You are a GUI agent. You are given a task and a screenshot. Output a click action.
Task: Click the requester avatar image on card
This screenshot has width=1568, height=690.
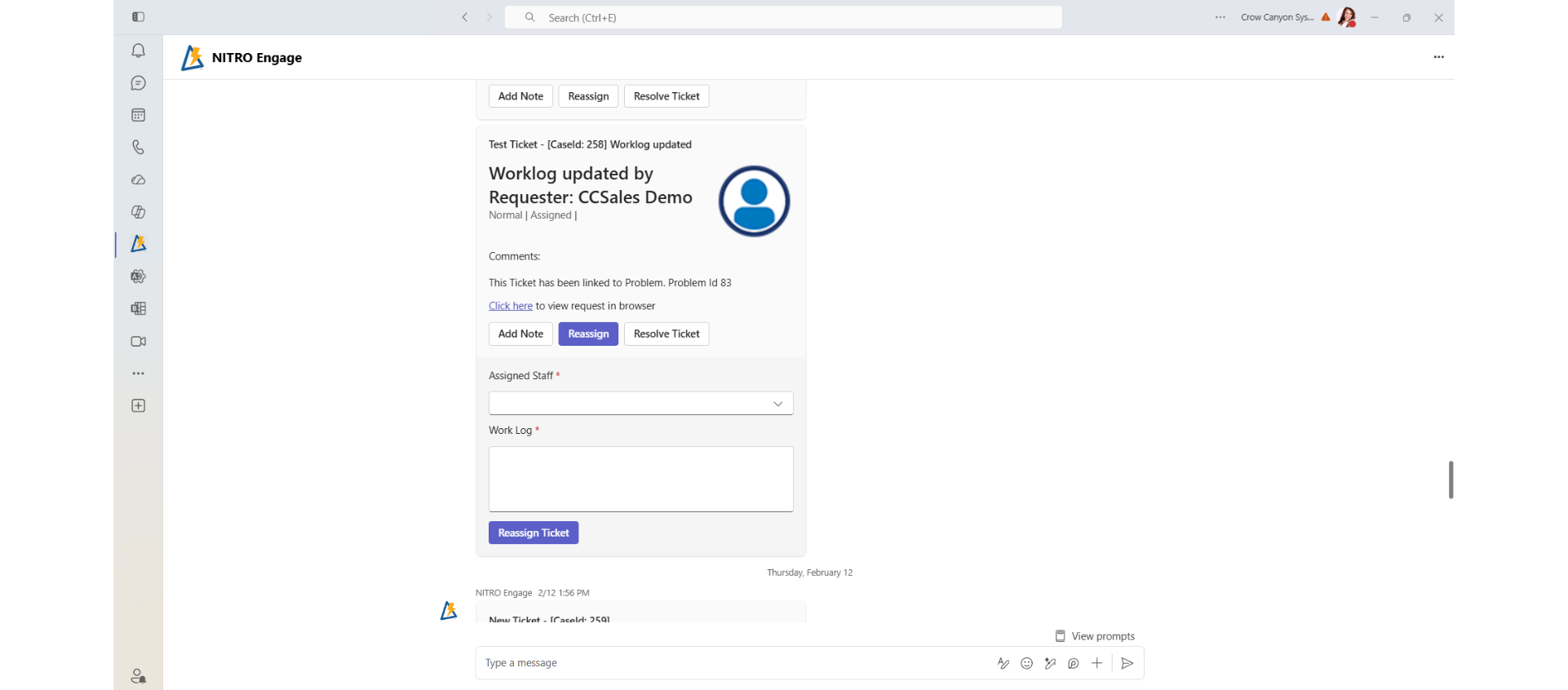(754, 201)
